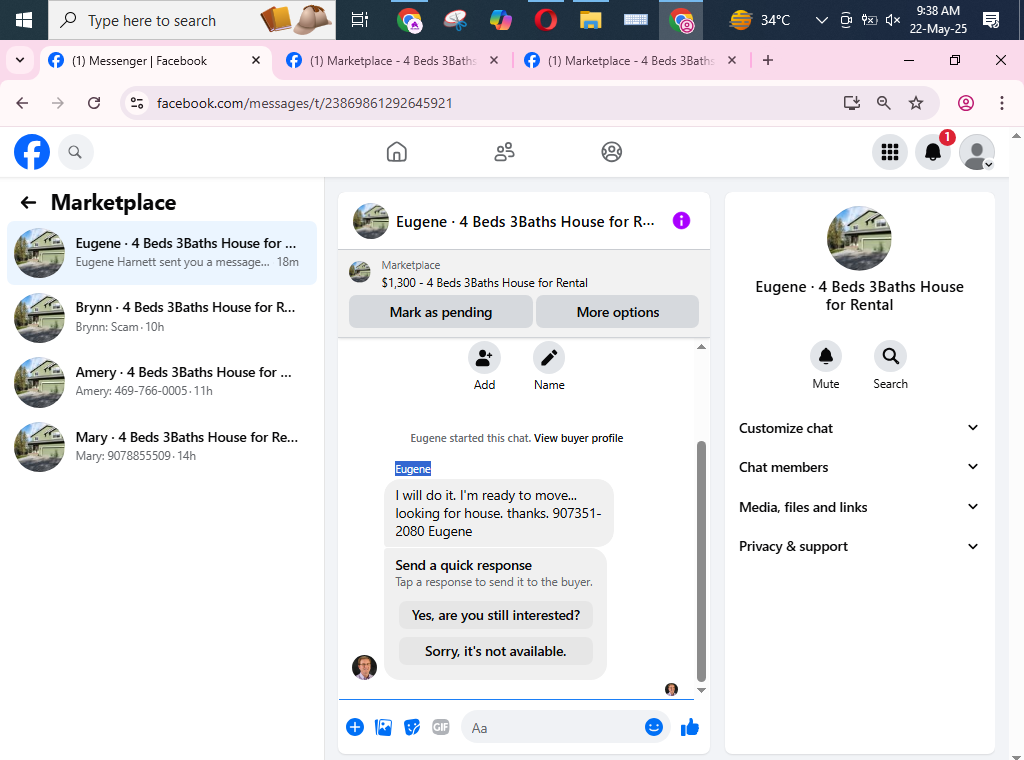
Task: Open the Brynn conversation in list
Action: pyautogui.click(x=162, y=317)
